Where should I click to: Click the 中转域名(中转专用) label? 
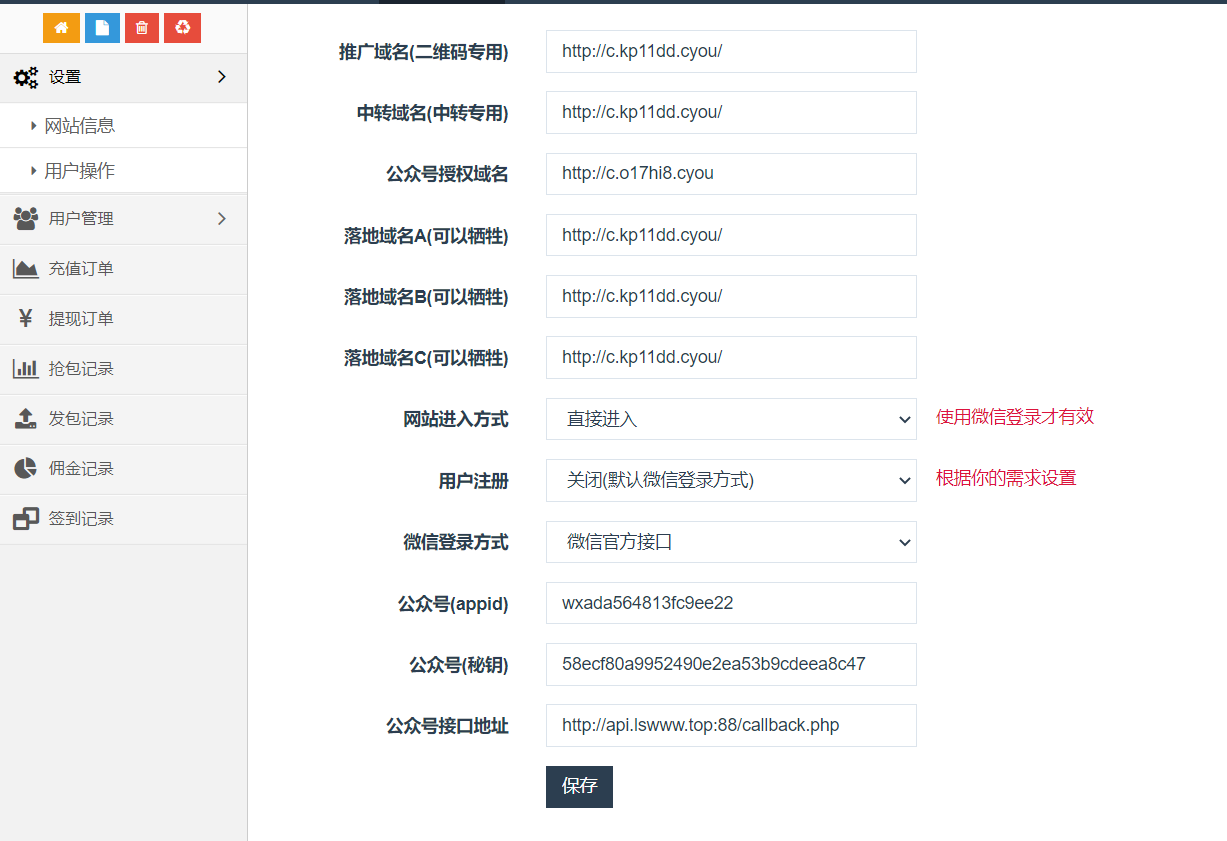click(x=433, y=114)
